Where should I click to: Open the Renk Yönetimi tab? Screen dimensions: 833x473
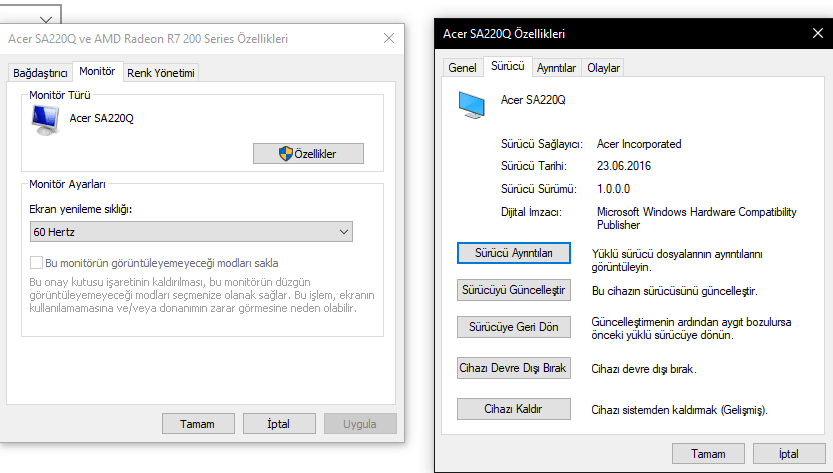pyautogui.click(x=161, y=73)
